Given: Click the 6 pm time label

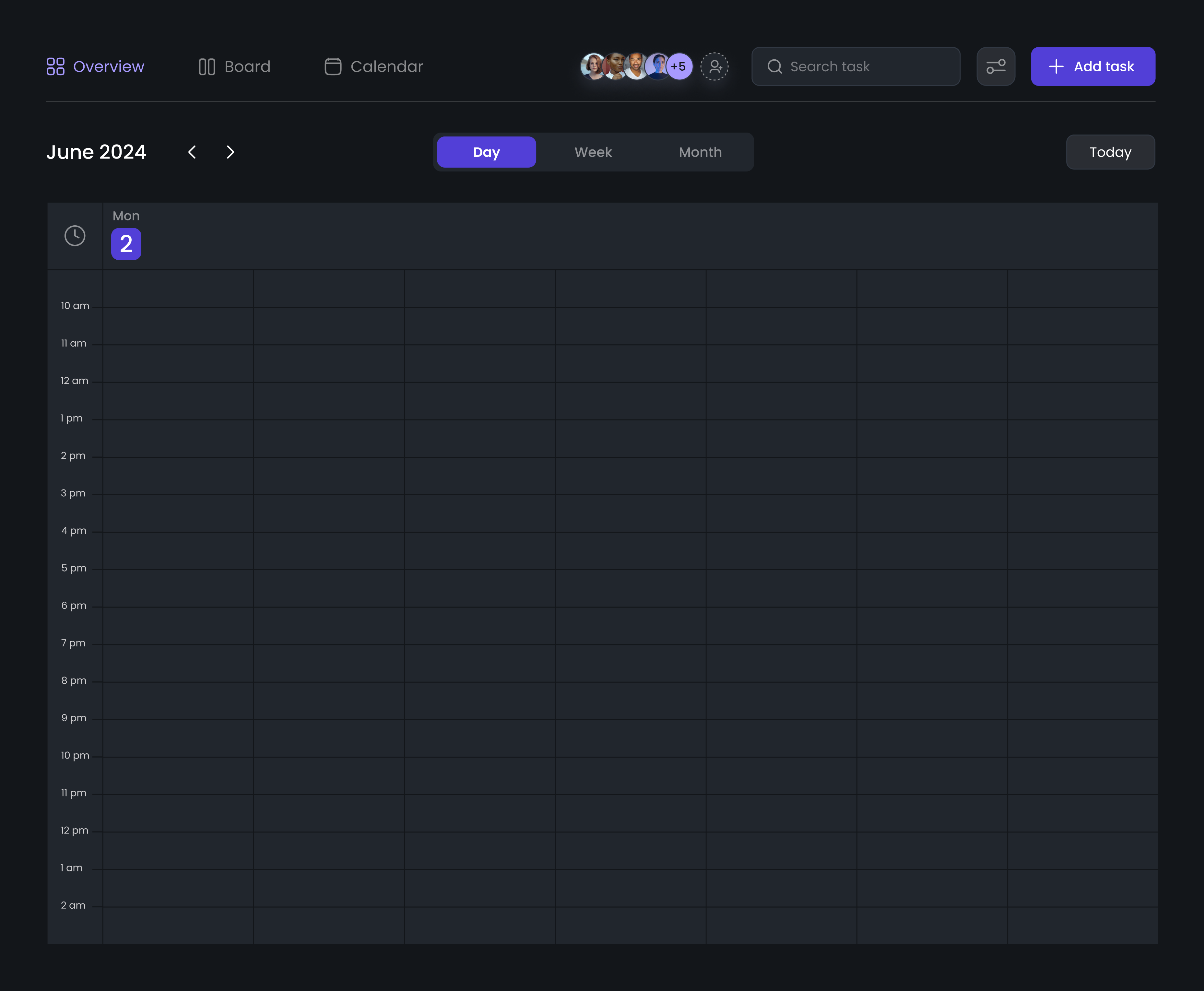Looking at the screenshot, I should click(x=74, y=606).
